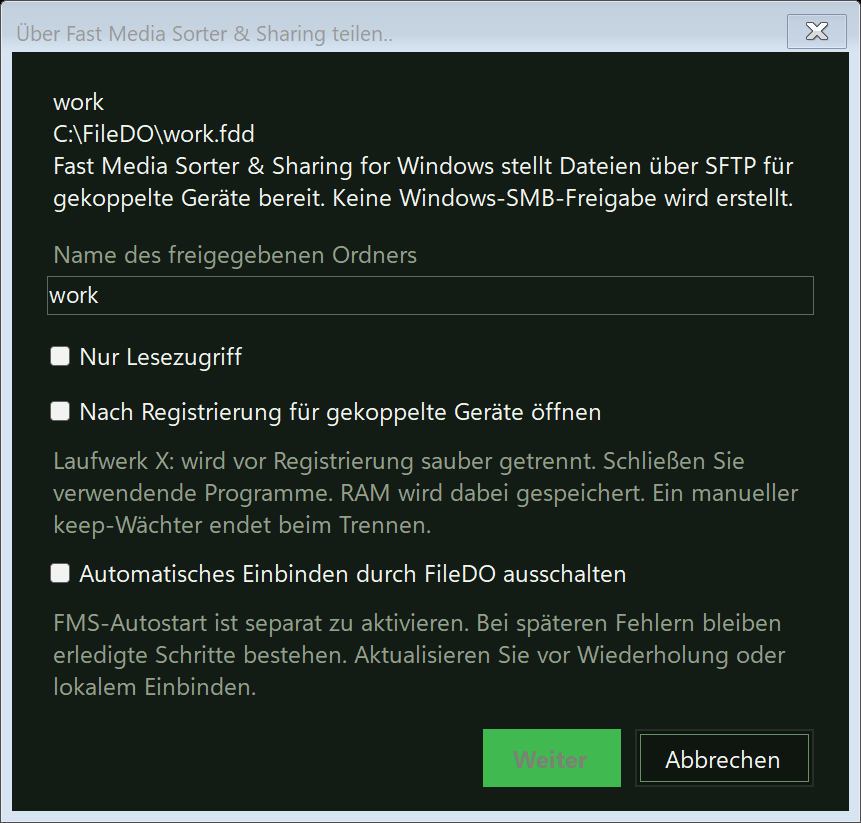The image size is (861, 823).
Task: Close the dialog with the X button
Action: pos(817,31)
